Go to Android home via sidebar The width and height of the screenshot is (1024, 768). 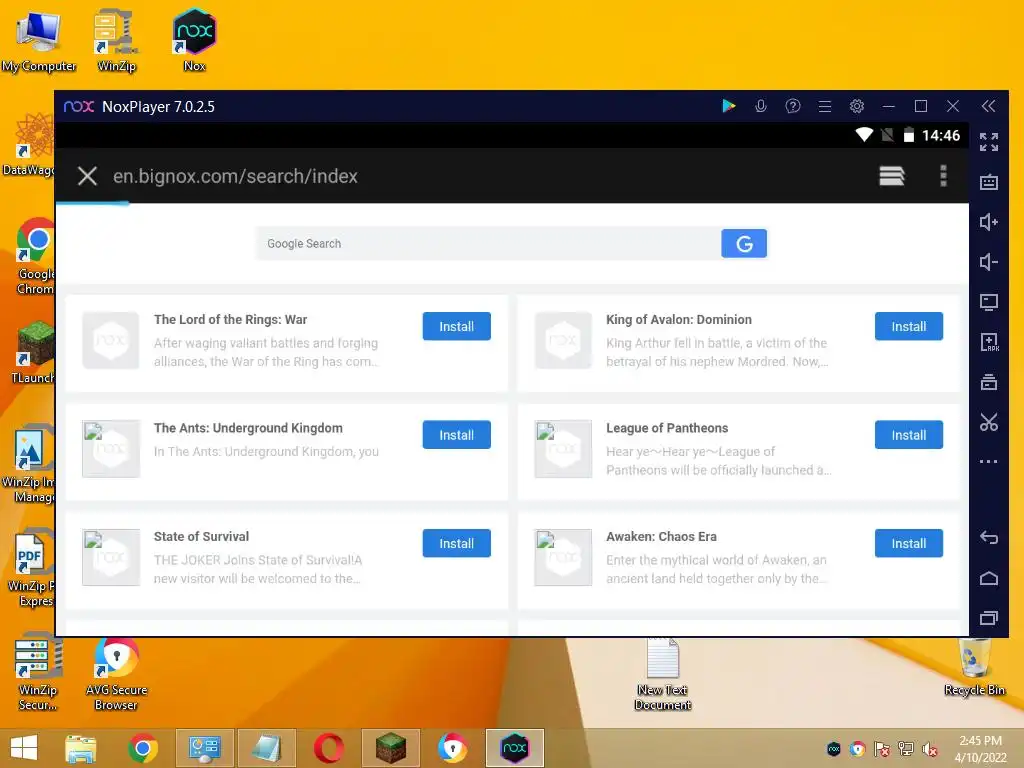point(989,578)
